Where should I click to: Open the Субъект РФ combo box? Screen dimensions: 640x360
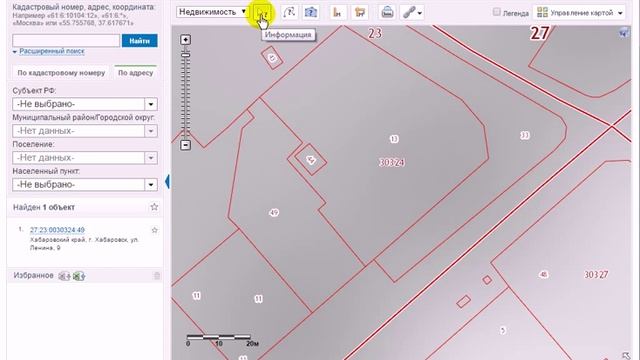tap(85, 104)
